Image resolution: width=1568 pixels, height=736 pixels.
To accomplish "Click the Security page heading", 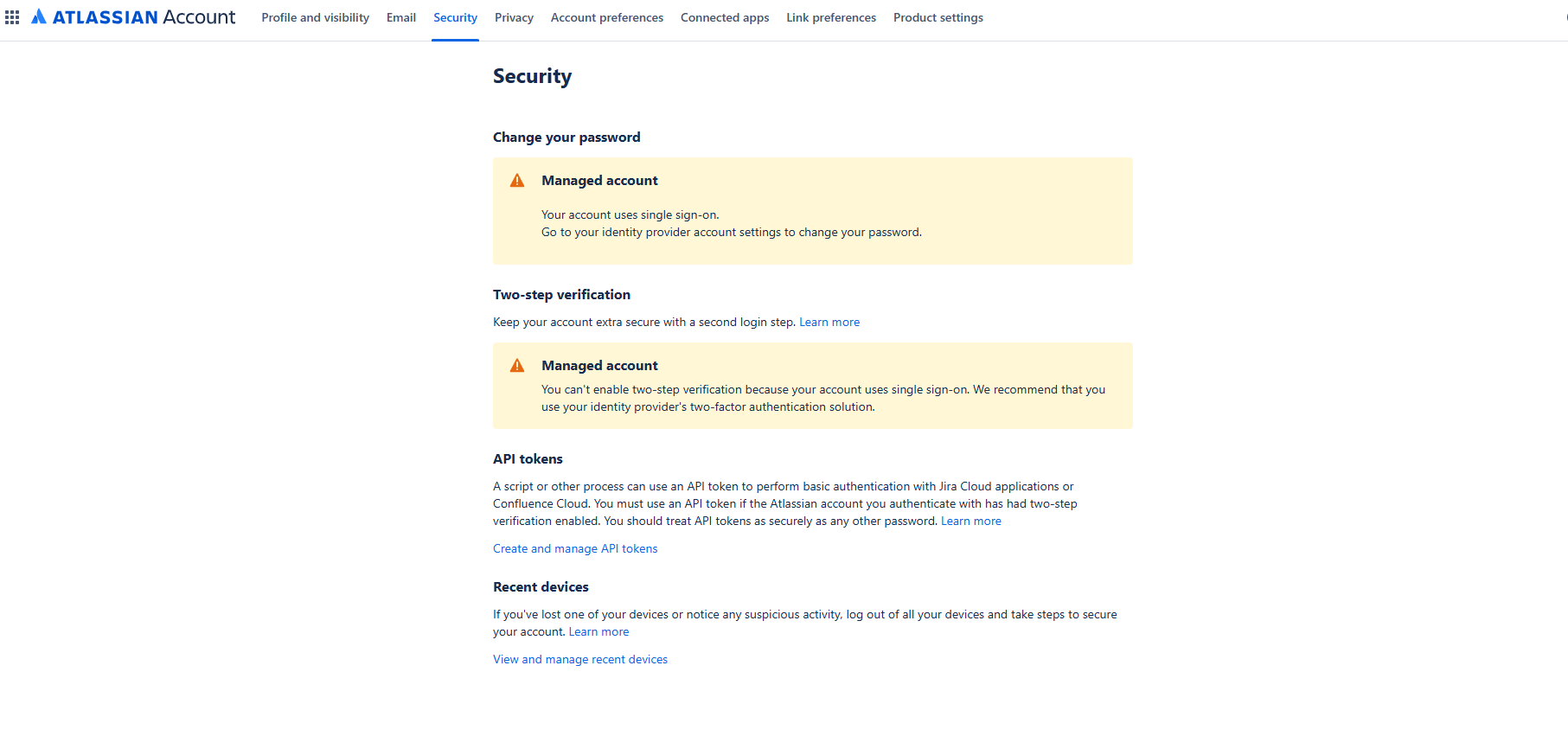I will tap(532, 76).
